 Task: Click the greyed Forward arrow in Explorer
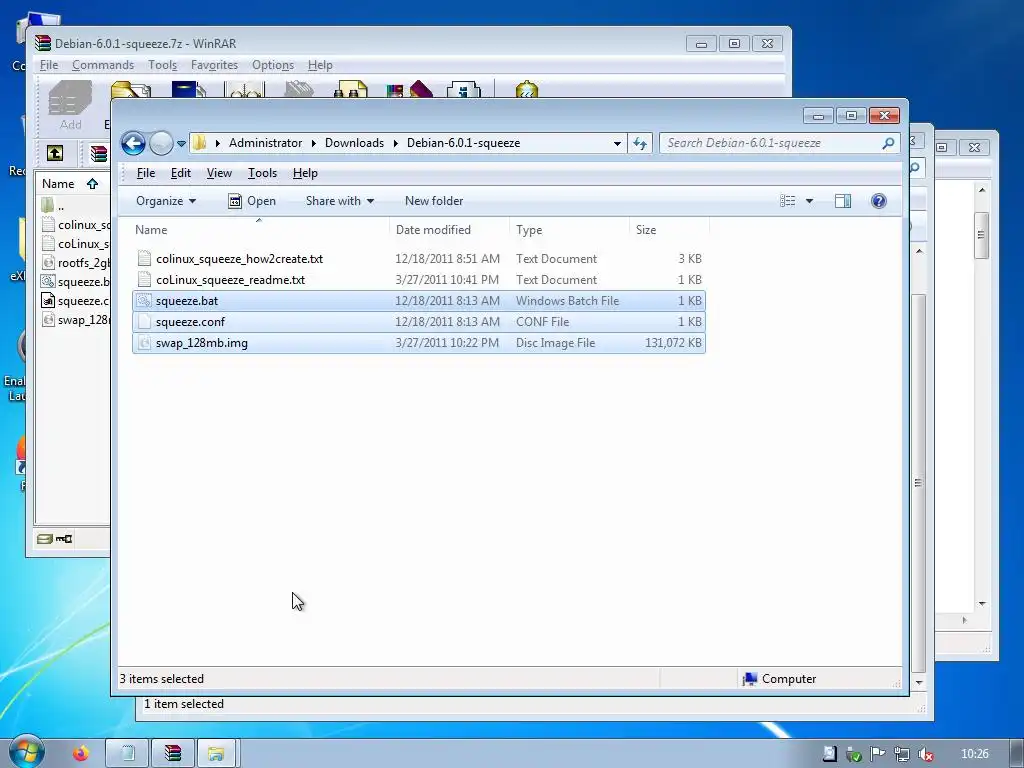tap(161, 143)
